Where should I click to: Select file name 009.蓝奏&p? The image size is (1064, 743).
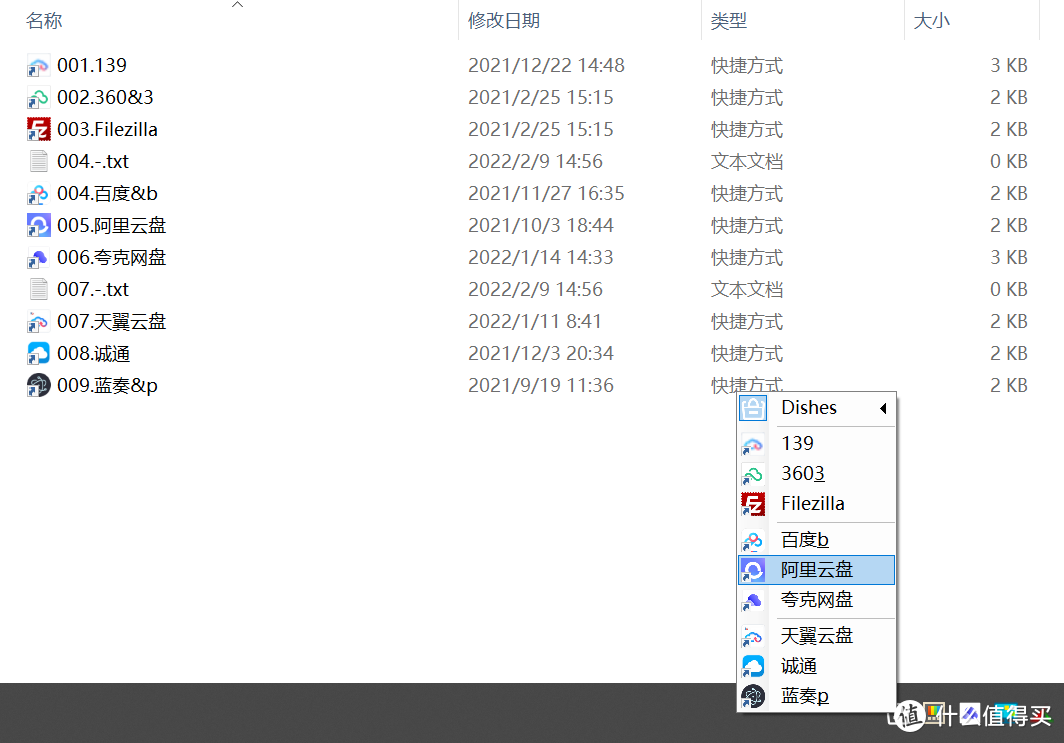[107, 385]
